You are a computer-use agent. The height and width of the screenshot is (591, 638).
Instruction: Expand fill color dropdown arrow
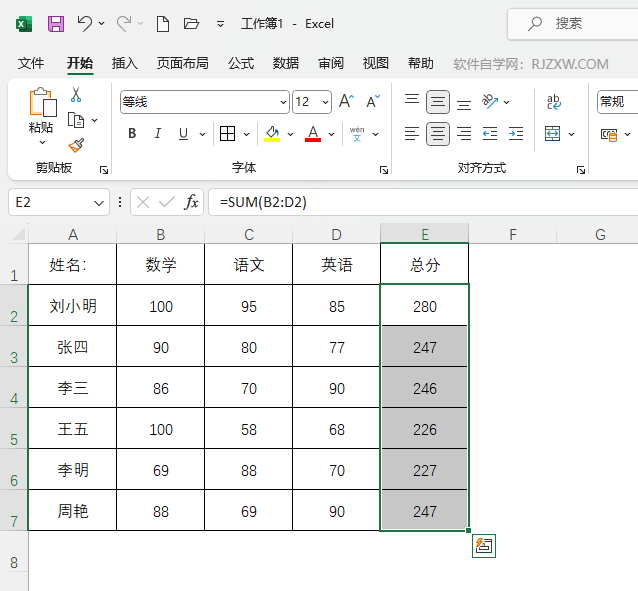click(x=290, y=134)
